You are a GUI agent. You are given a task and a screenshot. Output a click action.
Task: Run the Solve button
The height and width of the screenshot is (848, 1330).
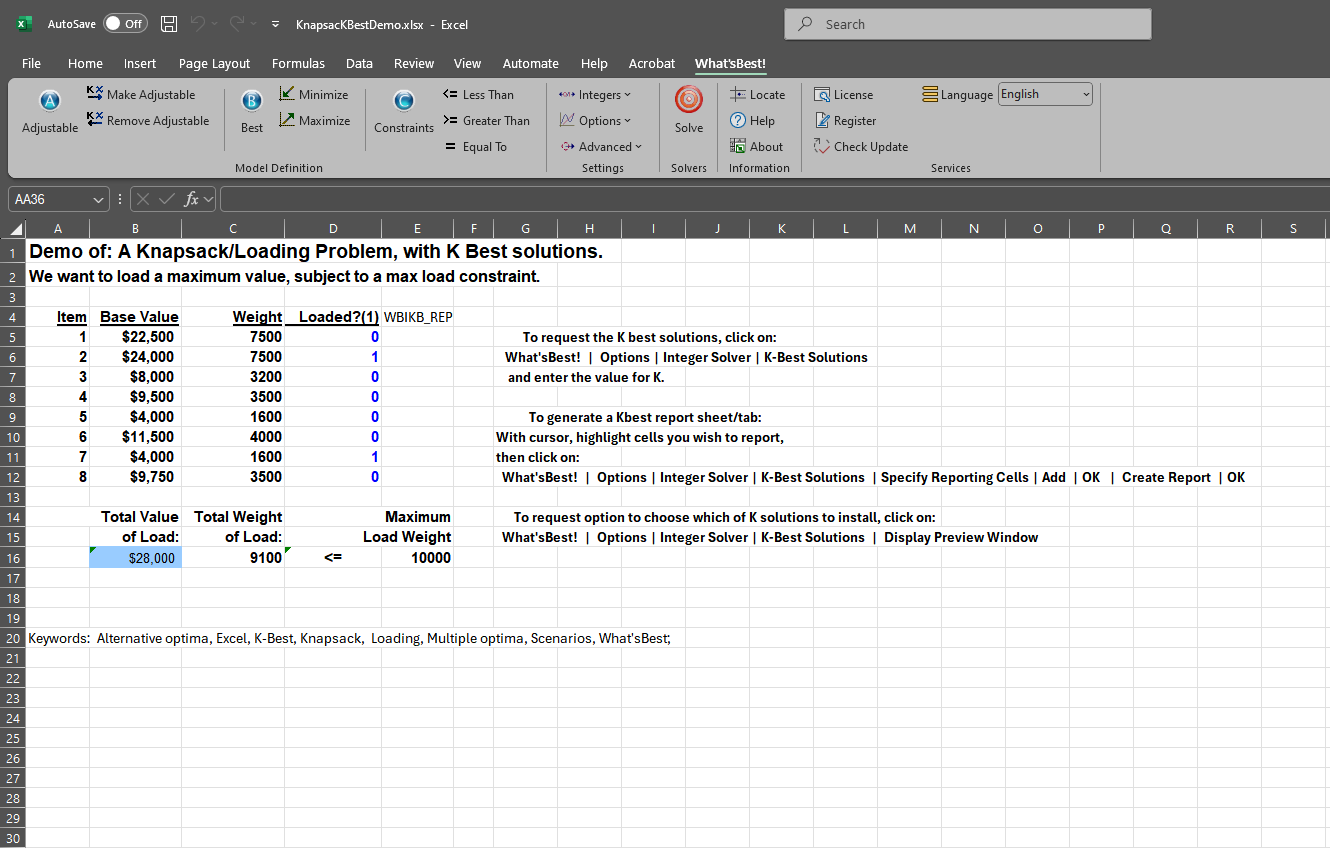pos(689,109)
